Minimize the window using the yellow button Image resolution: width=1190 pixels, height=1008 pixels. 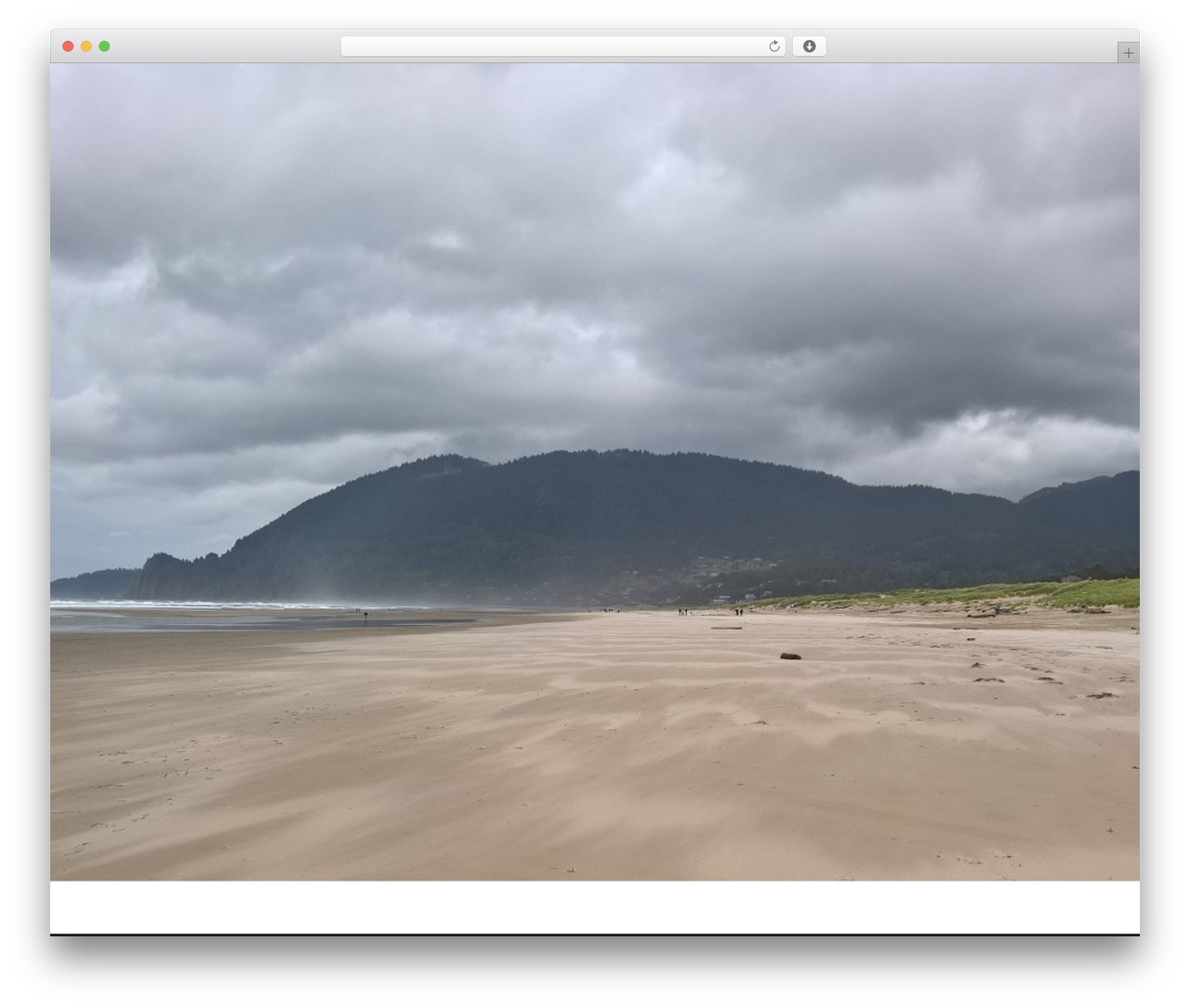pyautogui.click(x=86, y=46)
